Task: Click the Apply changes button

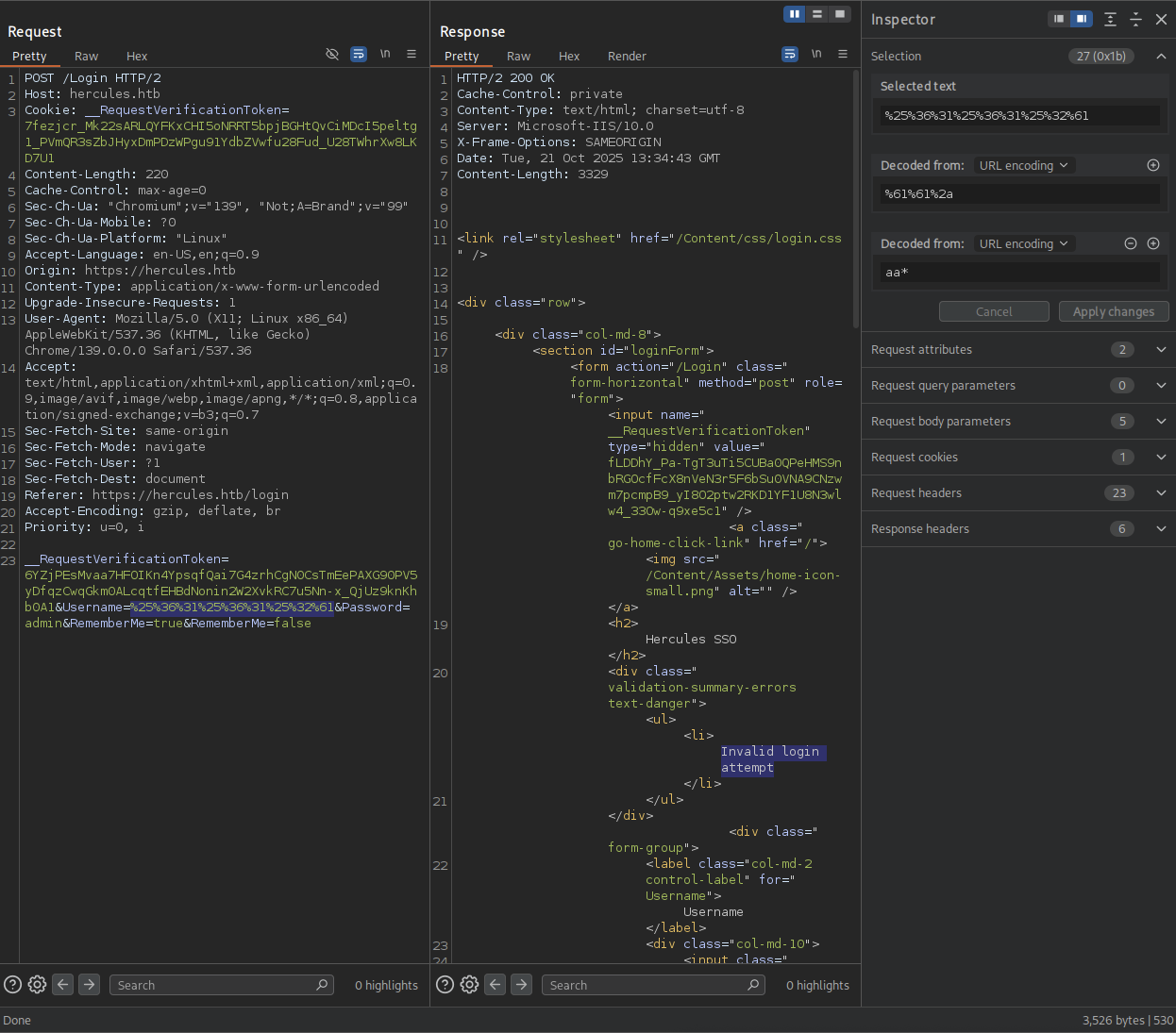Action: (1113, 312)
